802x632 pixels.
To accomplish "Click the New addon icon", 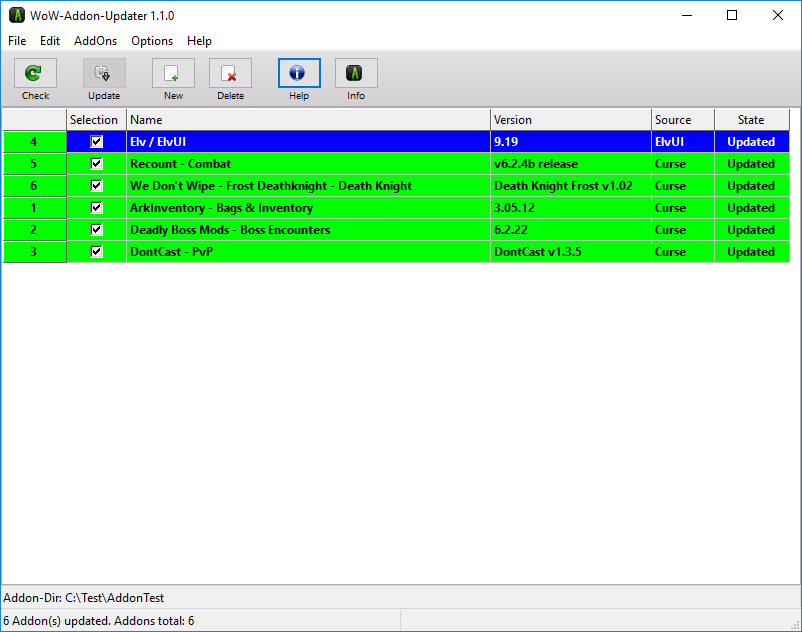I will (173, 74).
